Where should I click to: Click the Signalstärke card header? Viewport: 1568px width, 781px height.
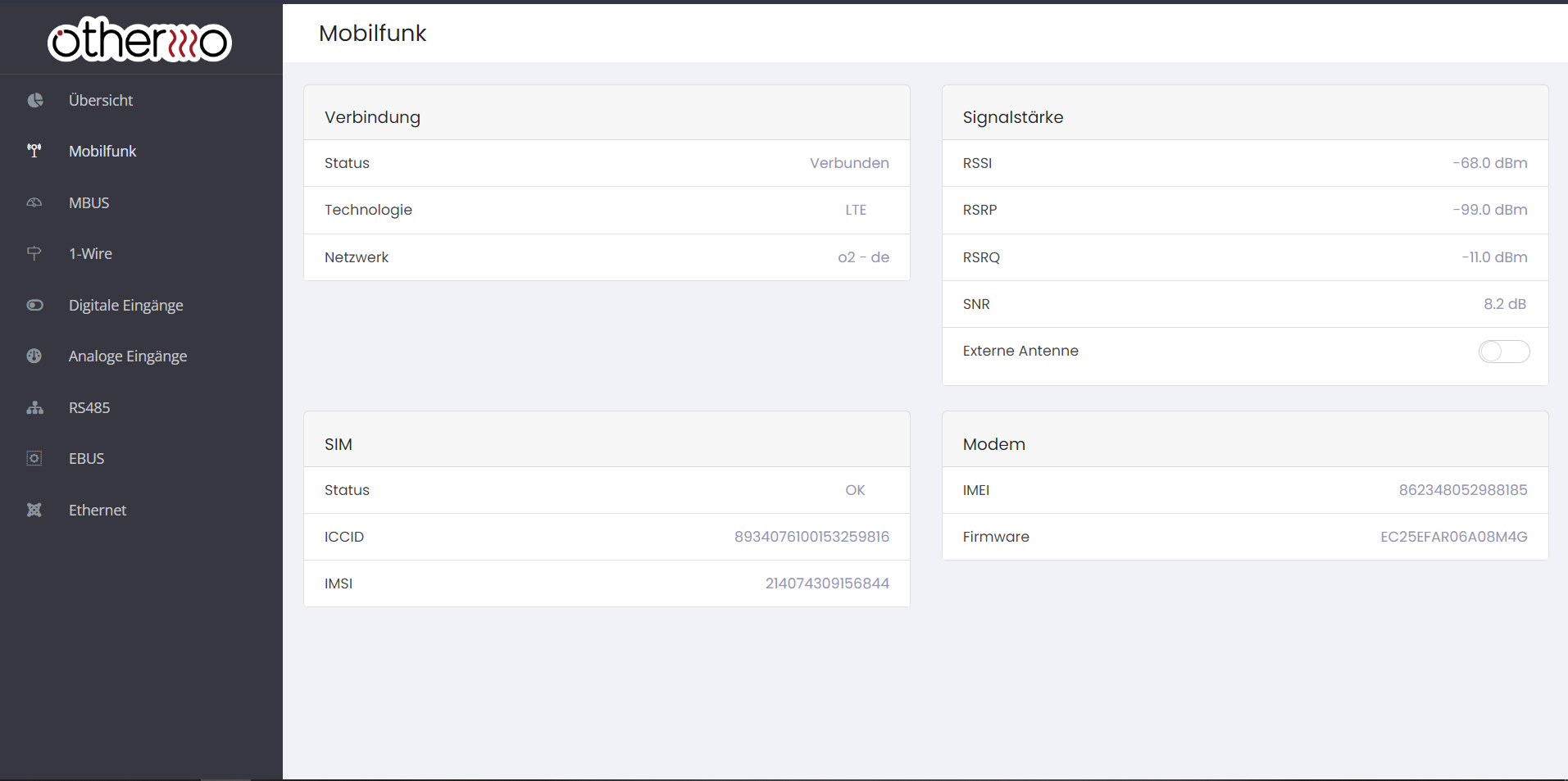[1245, 113]
